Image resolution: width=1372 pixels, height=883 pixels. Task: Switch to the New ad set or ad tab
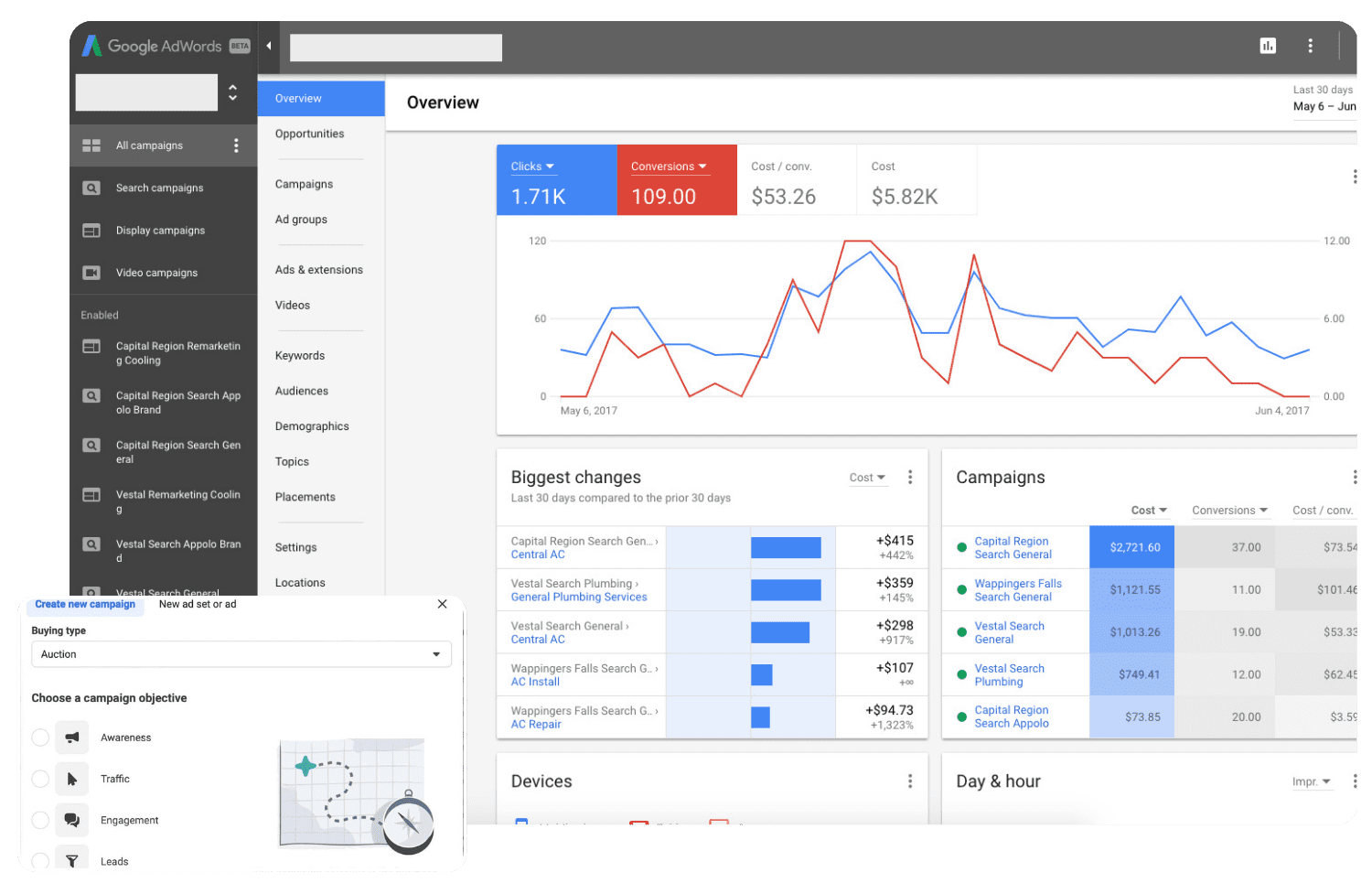pyautogui.click(x=198, y=604)
